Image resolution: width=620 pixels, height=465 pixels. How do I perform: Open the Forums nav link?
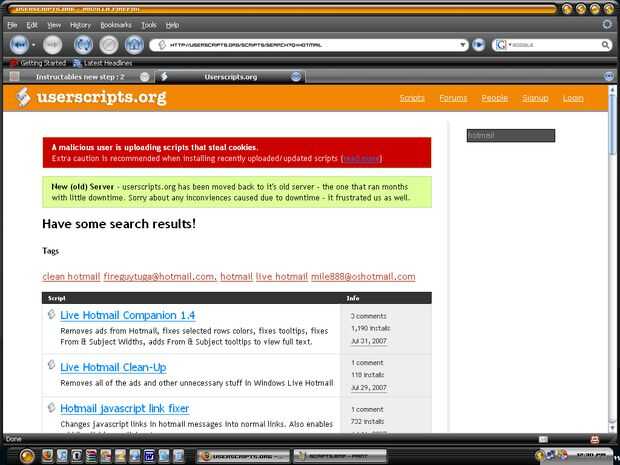453,98
